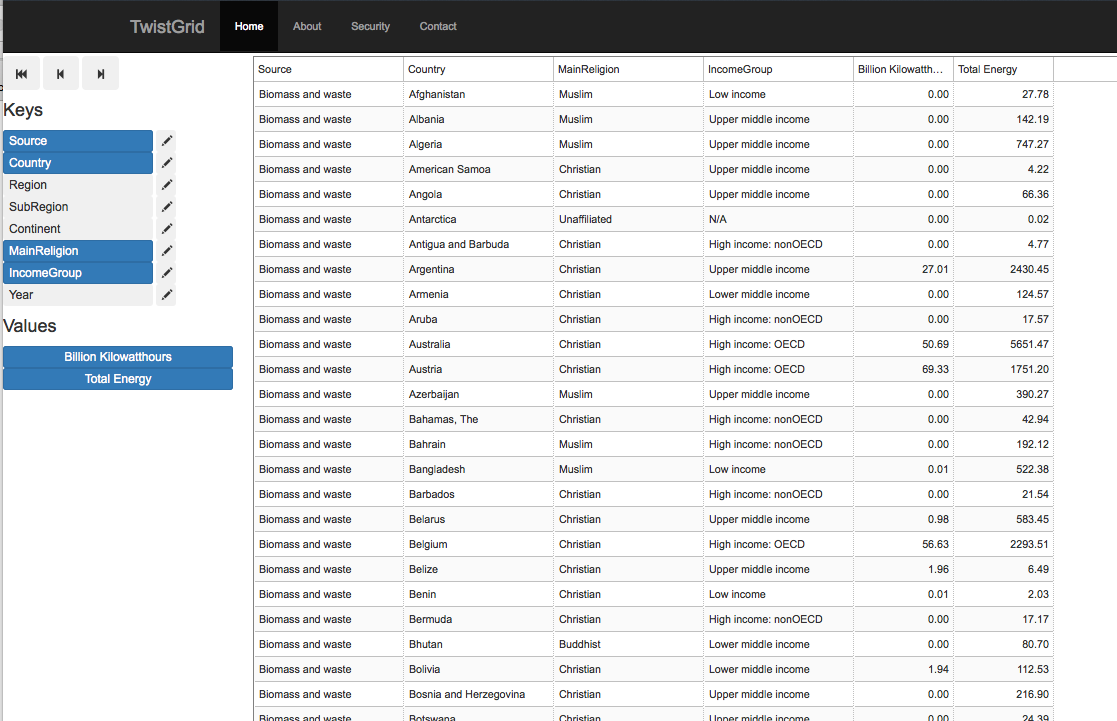Click the step-back navigation icon
This screenshot has width=1117, height=721.
61,74
